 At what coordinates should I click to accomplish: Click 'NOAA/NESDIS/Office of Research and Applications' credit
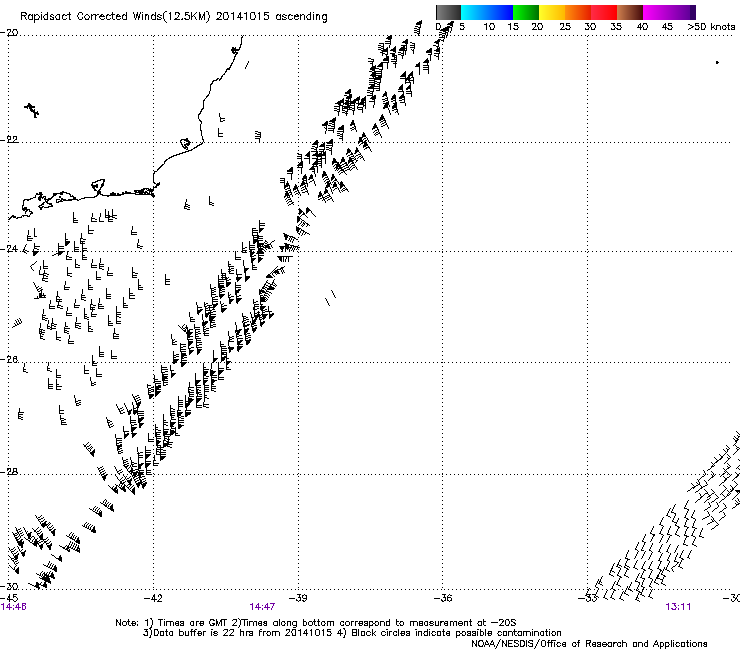coord(589,644)
